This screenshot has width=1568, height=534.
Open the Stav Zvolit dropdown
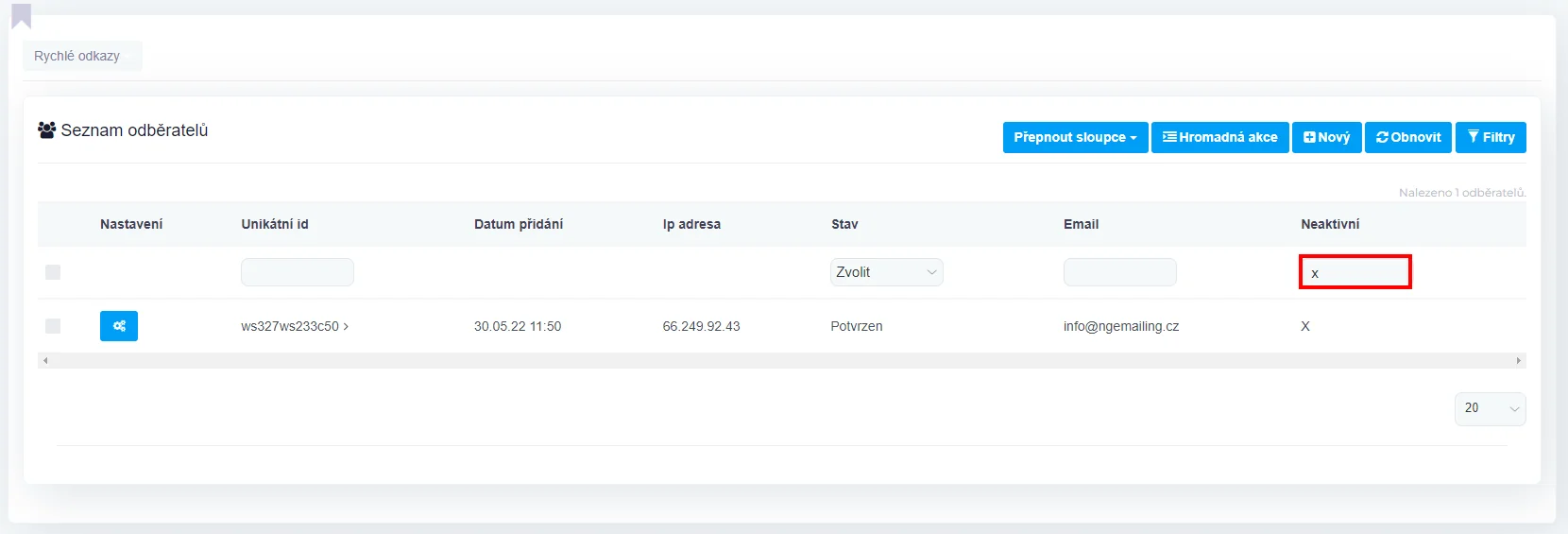886,272
